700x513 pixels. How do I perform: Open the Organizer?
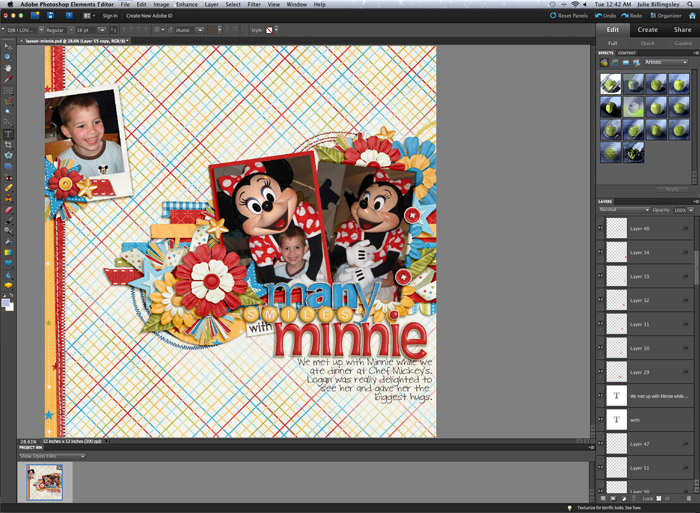tap(666, 16)
